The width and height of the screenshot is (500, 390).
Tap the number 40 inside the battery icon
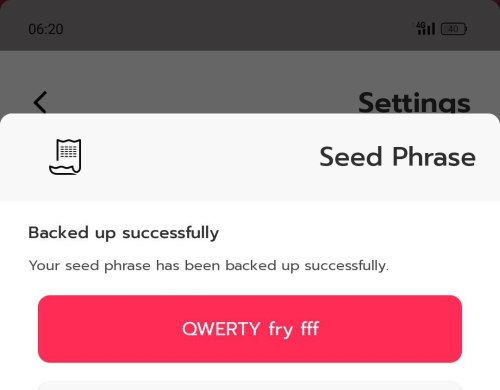coord(453,29)
